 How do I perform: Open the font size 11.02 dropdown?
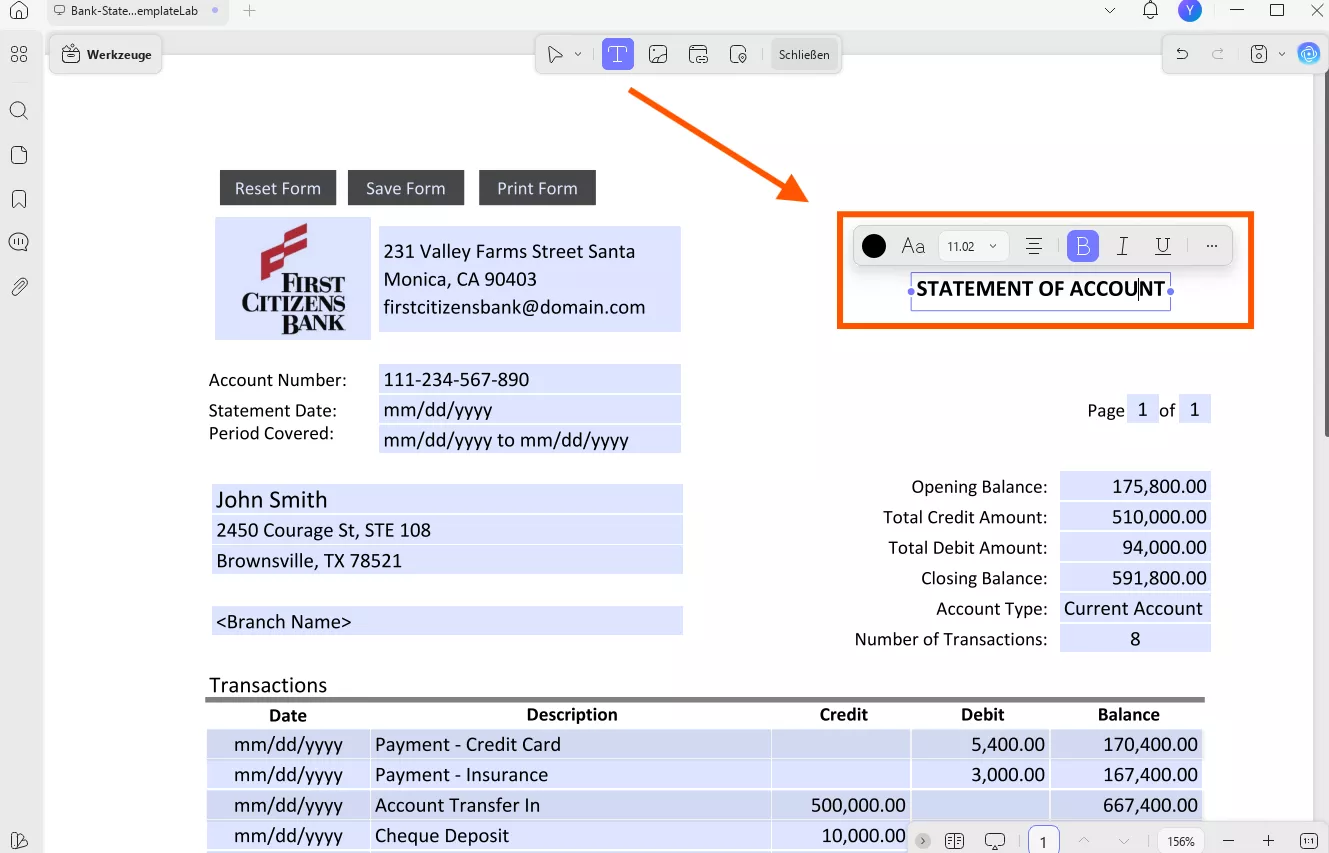coord(972,246)
